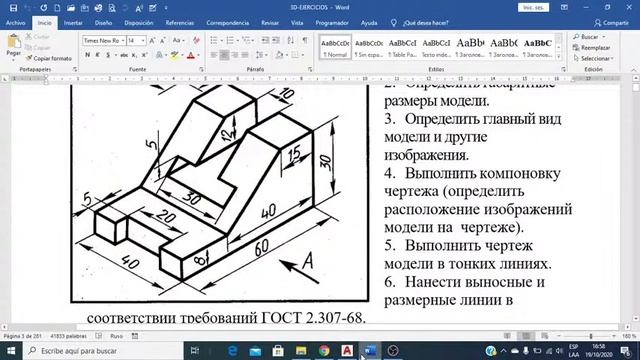Toggle align left paragraph
Screen dimensions: 640x360
click(214, 55)
